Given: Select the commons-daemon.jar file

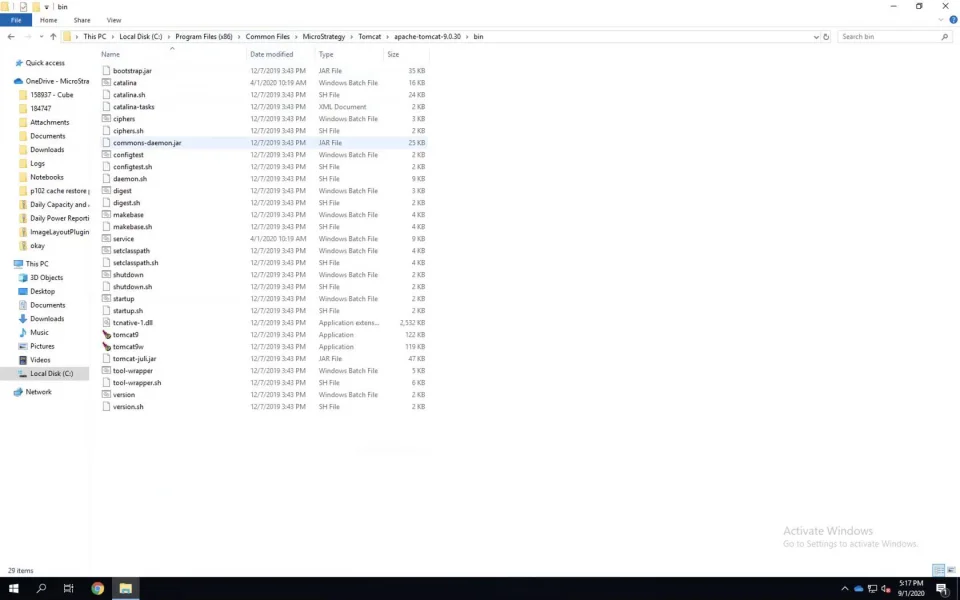Looking at the screenshot, I should 263,143.
